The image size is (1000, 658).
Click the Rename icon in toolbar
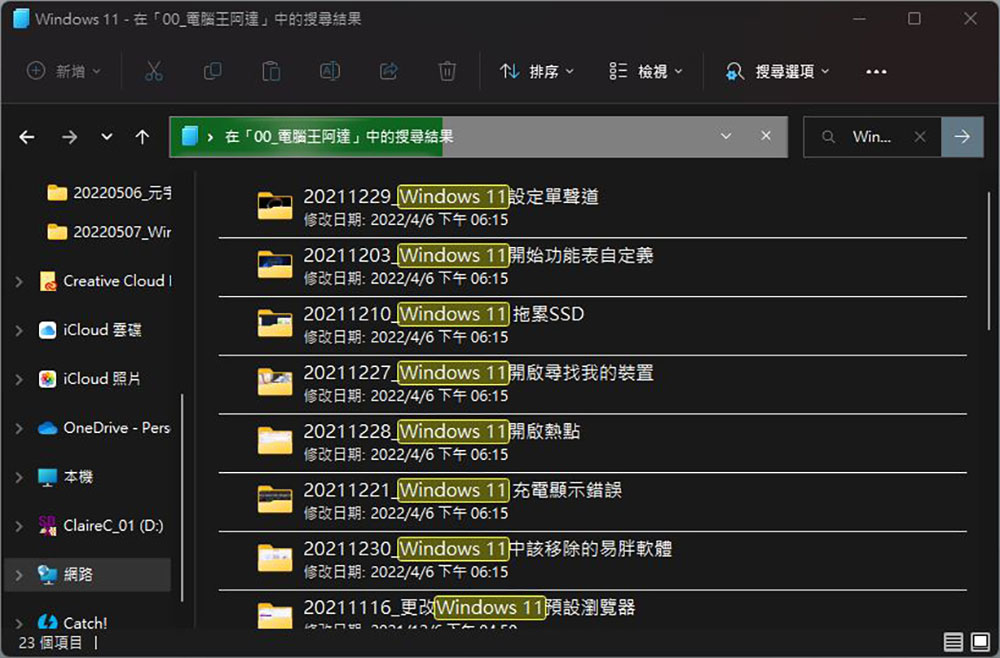click(330, 71)
